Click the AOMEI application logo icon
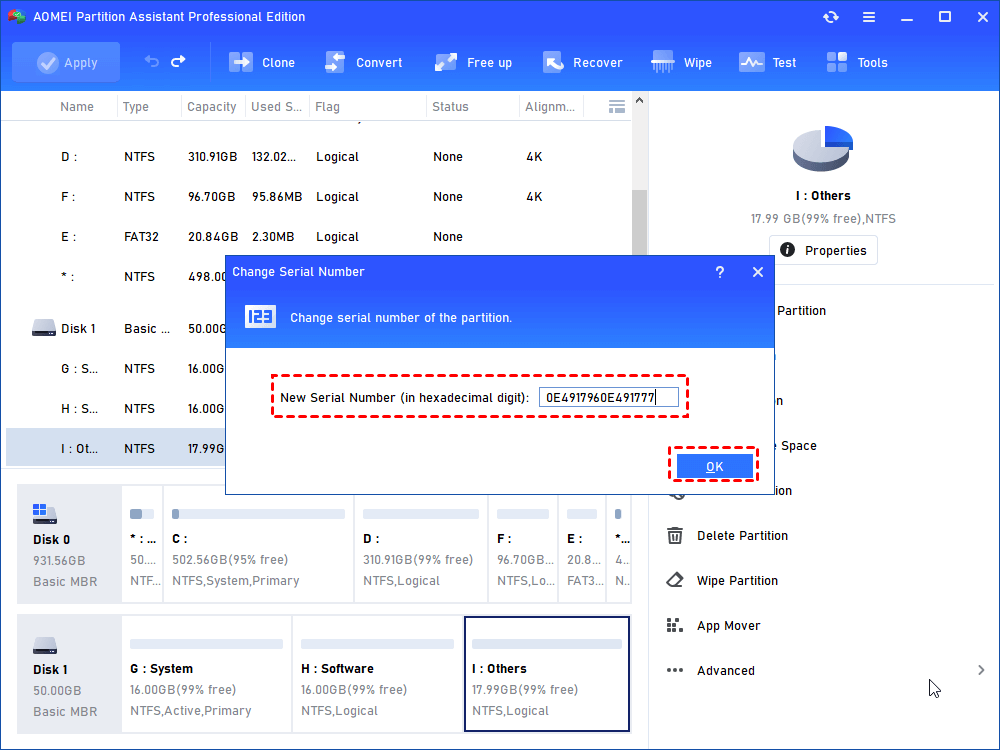 pos(17,17)
